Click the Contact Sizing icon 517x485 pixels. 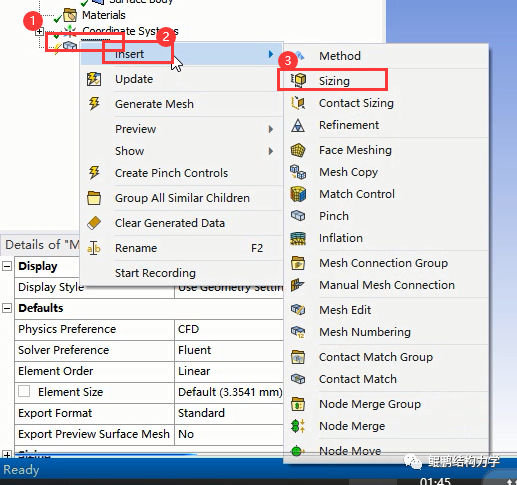[x=298, y=103]
